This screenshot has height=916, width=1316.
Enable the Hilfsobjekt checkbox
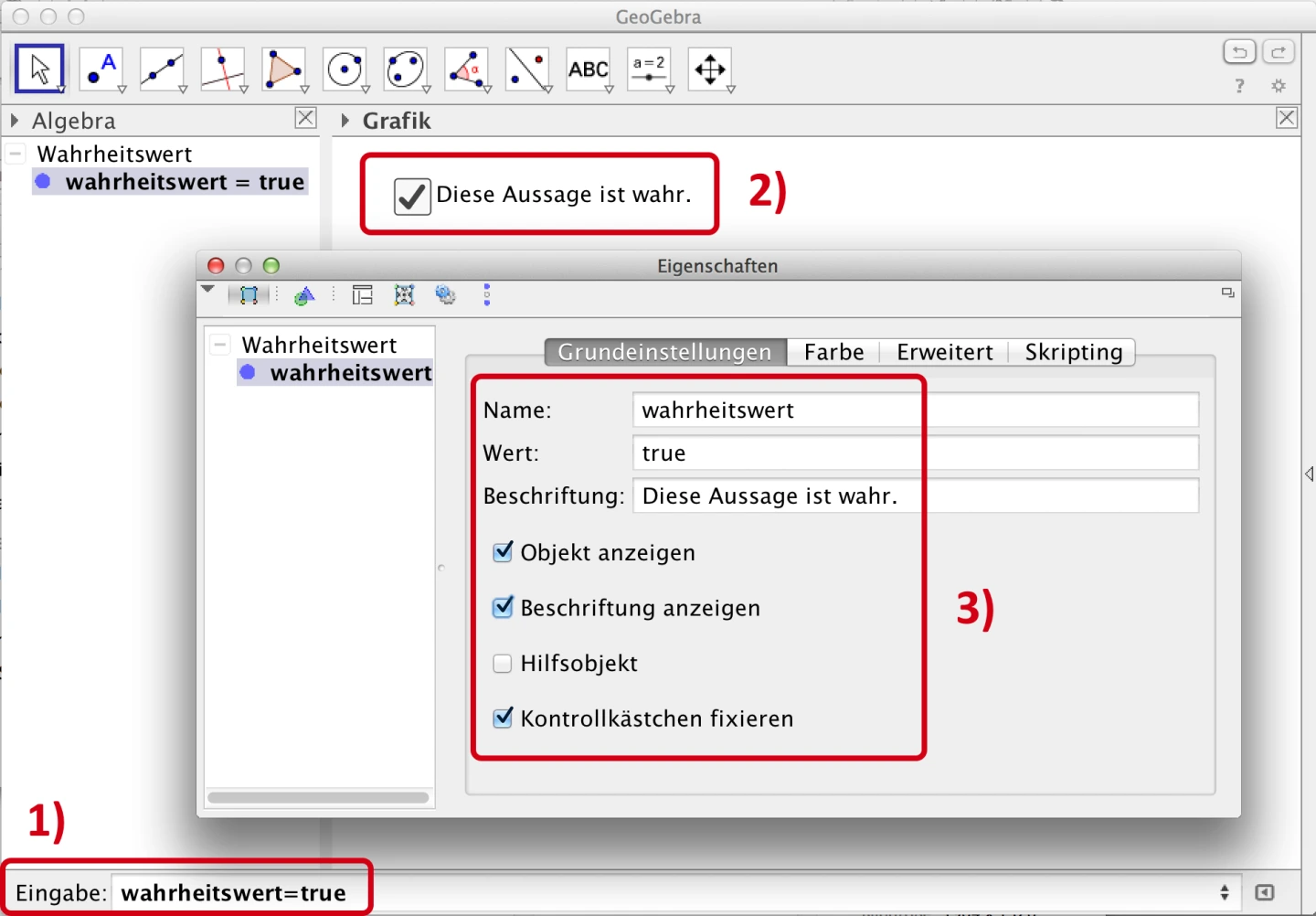pyautogui.click(x=503, y=664)
